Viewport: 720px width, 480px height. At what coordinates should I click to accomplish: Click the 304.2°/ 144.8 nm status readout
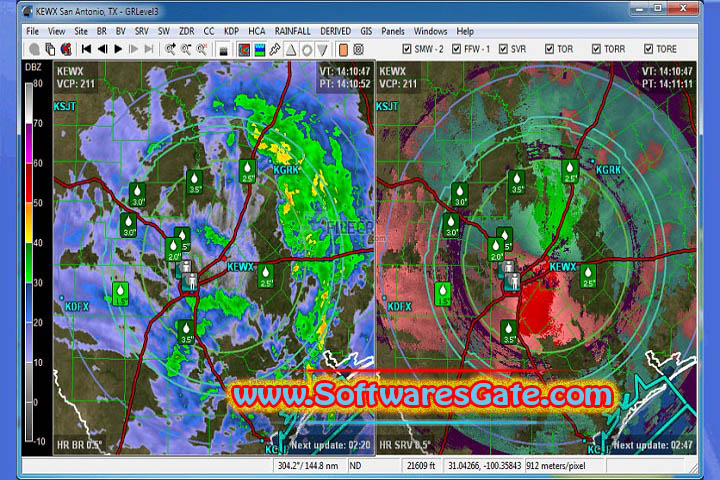308,466
